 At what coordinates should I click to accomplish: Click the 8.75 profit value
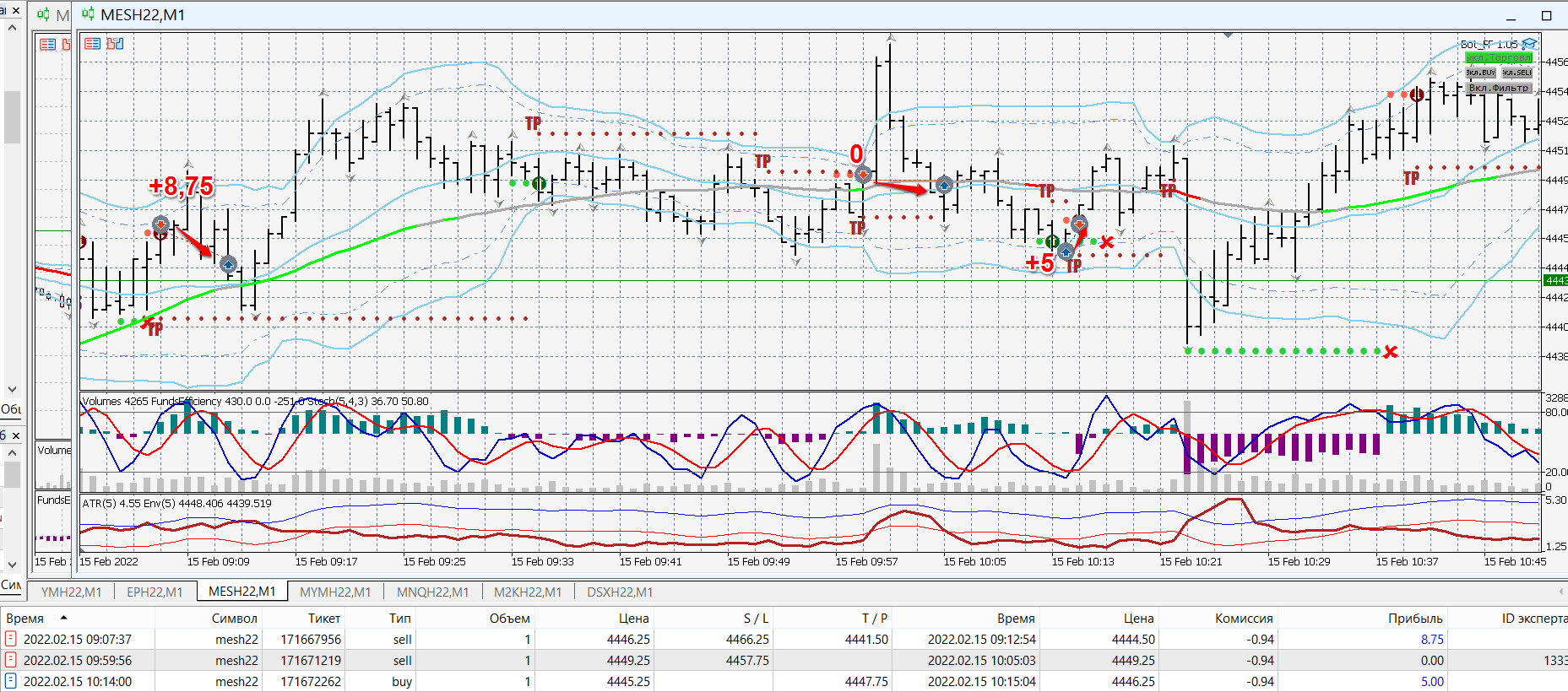coord(1432,640)
